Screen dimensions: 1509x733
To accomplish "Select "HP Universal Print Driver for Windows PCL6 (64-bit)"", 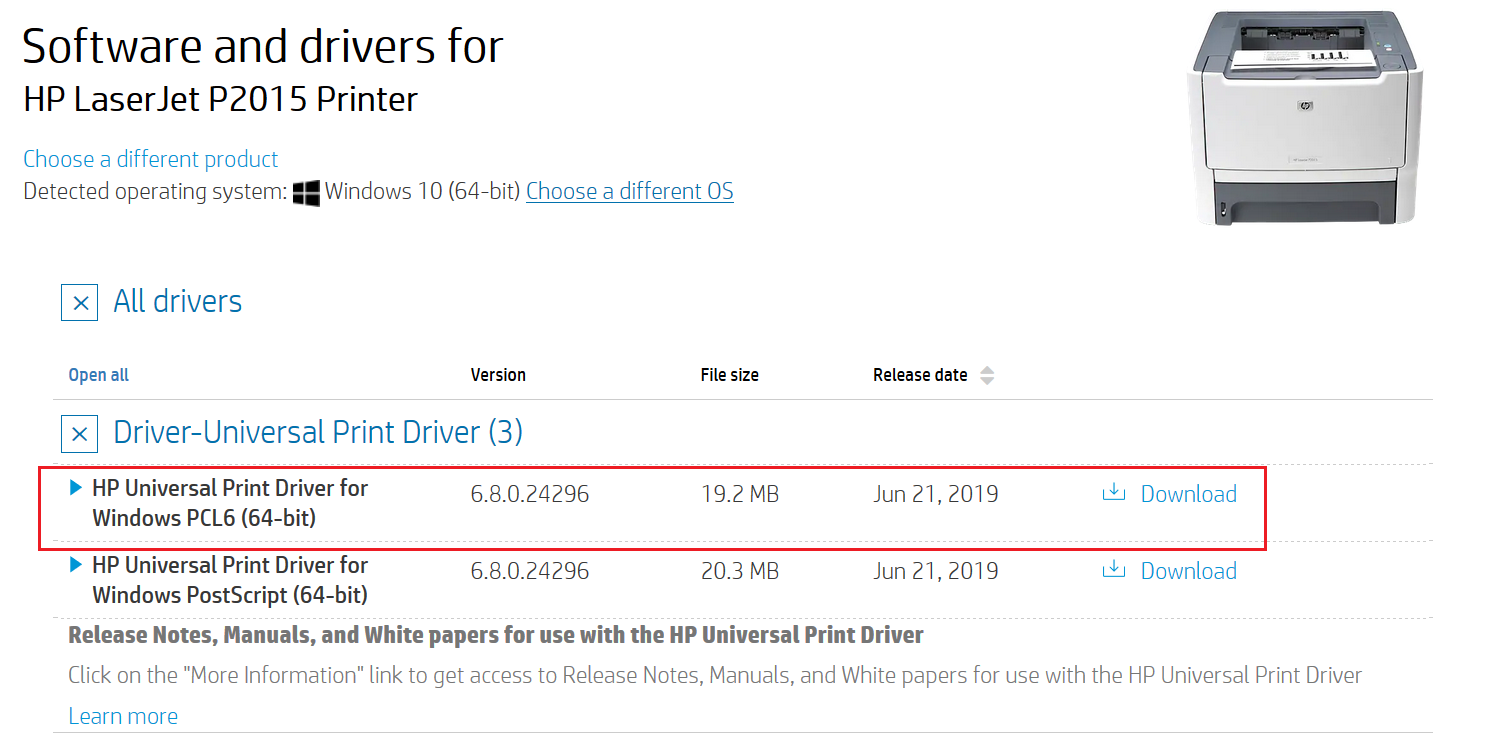I will (x=230, y=503).
